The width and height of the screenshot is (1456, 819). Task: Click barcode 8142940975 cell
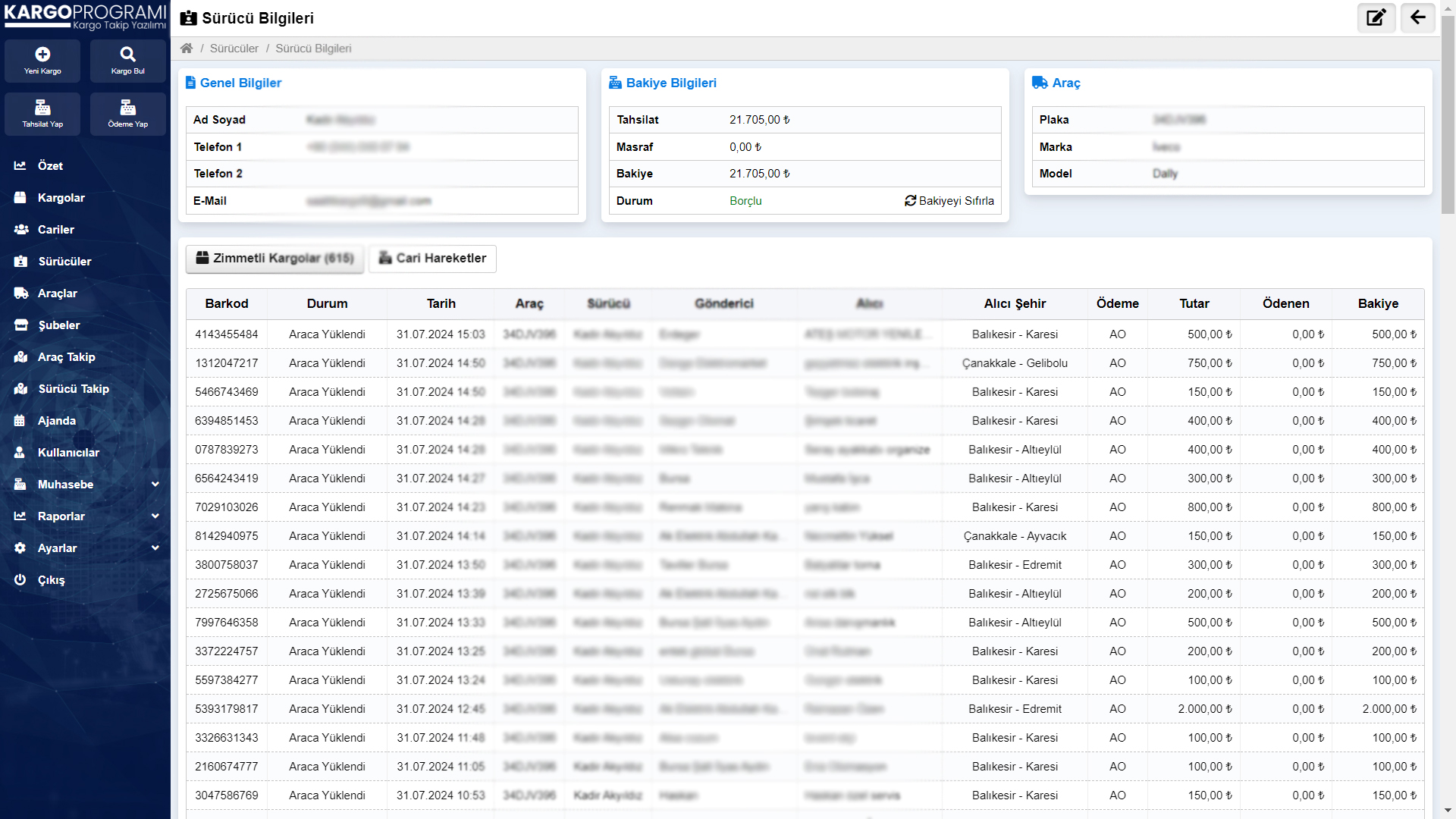(x=227, y=536)
